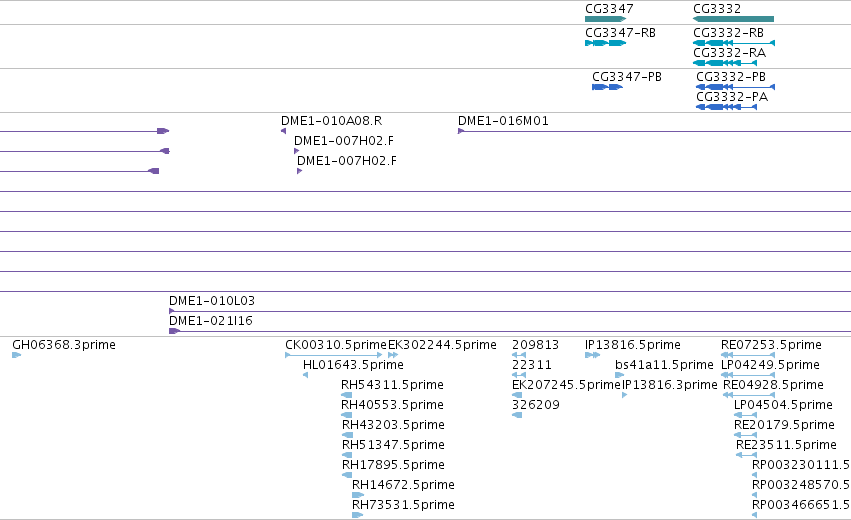Image resolution: width=851 pixels, height=520 pixels.
Task: Open the CK00310.5prime EST feature
Action: [x=334, y=355]
